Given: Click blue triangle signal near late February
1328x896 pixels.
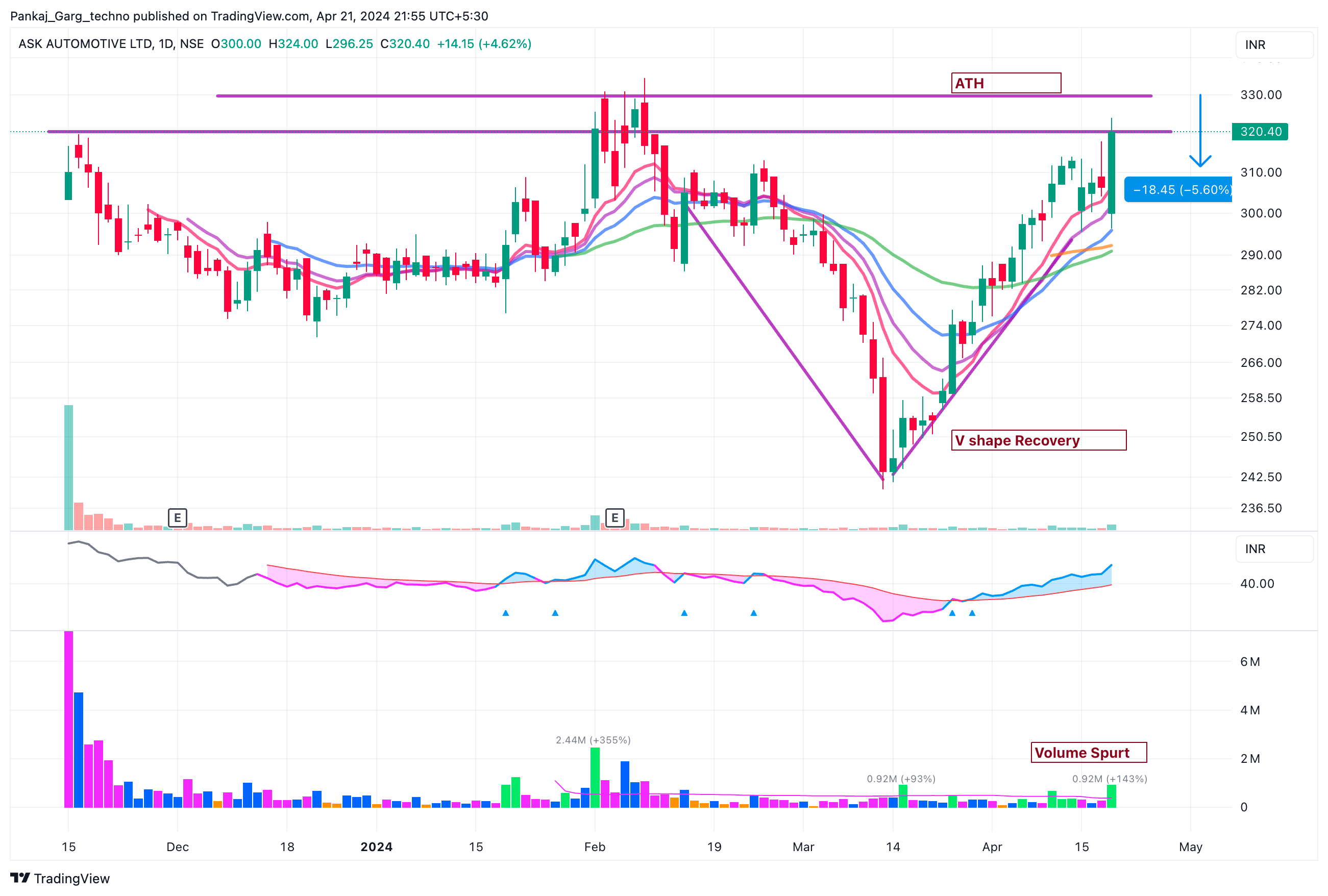Looking at the screenshot, I should tap(753, 613).
